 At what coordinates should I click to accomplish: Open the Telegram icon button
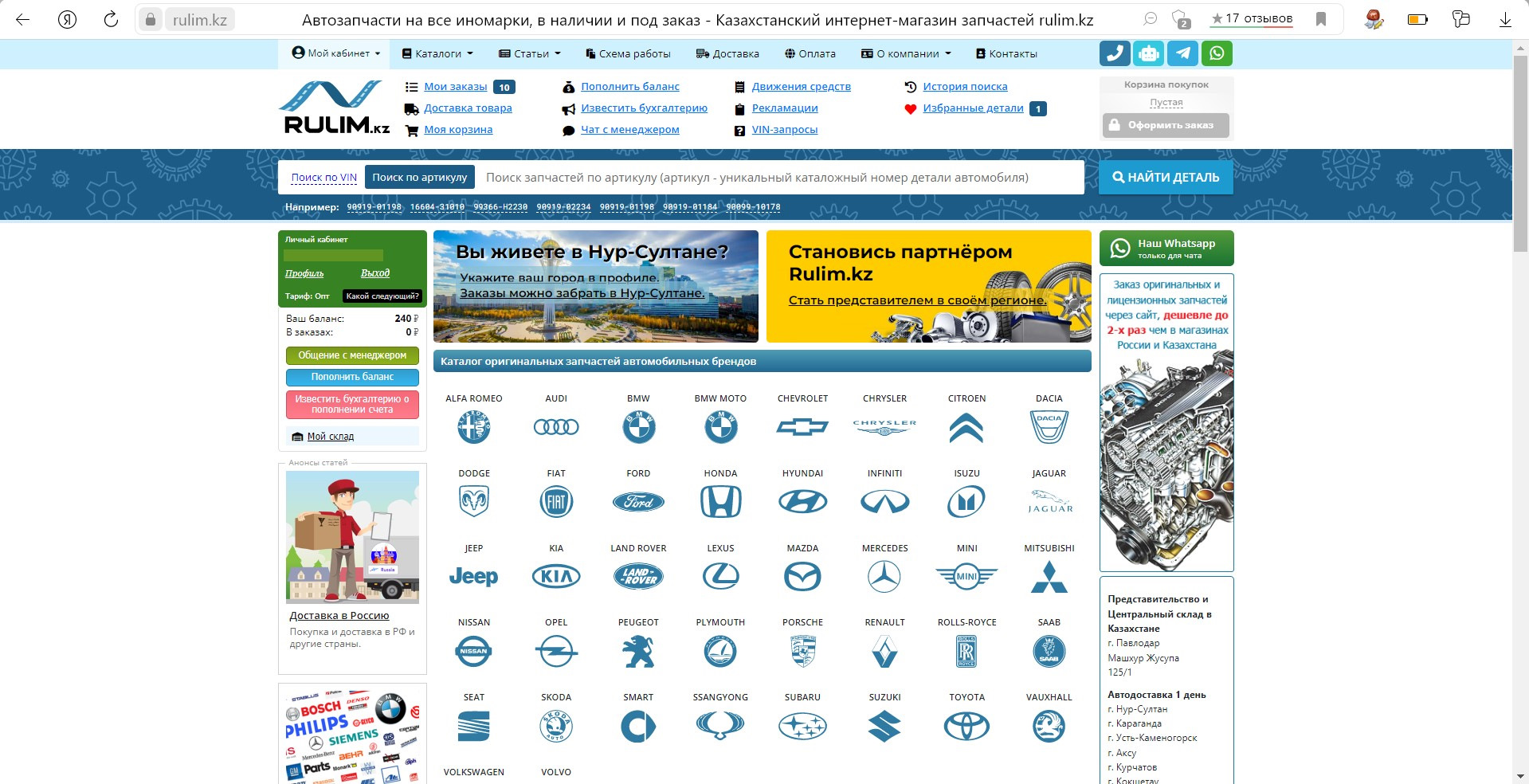[x=1183, y=53]
